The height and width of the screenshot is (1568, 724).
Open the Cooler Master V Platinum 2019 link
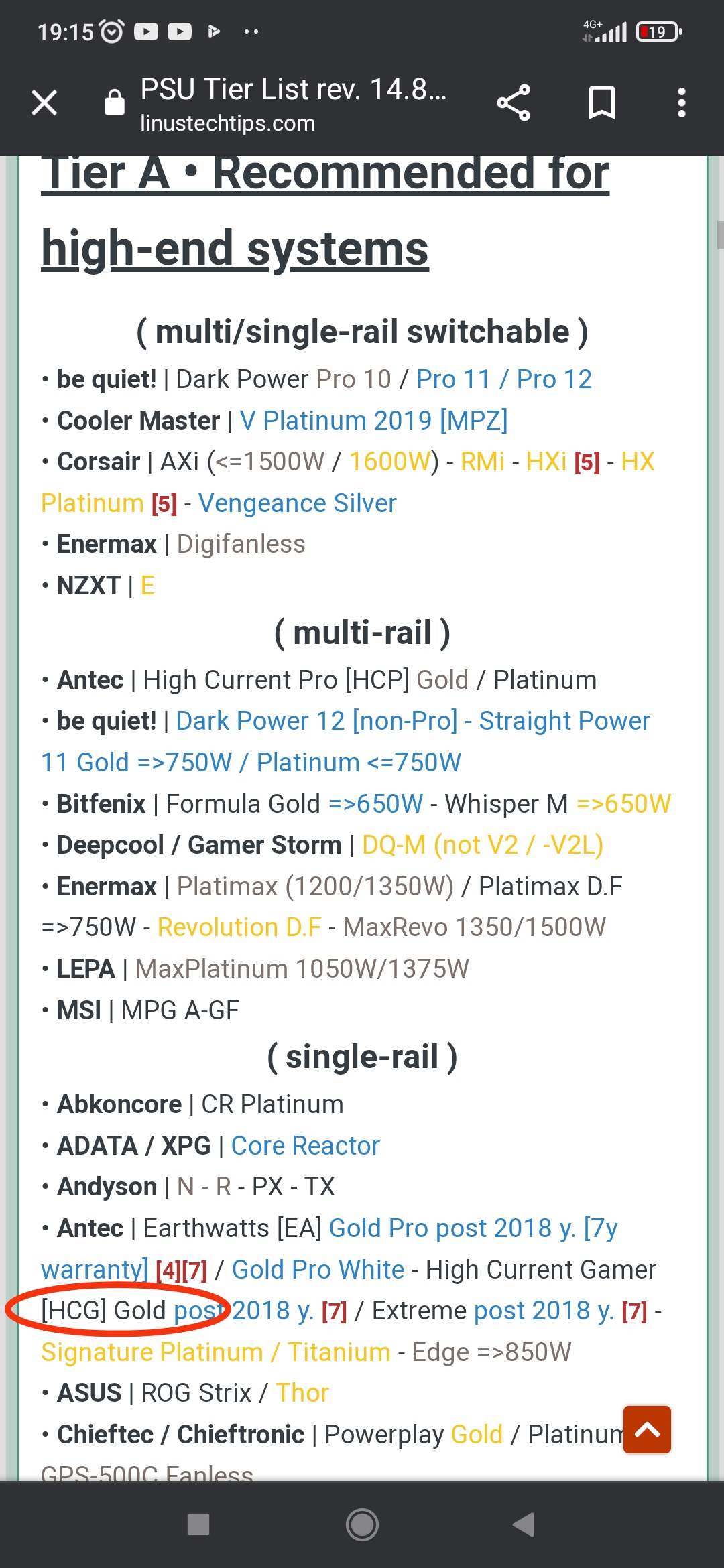(373, 421)
